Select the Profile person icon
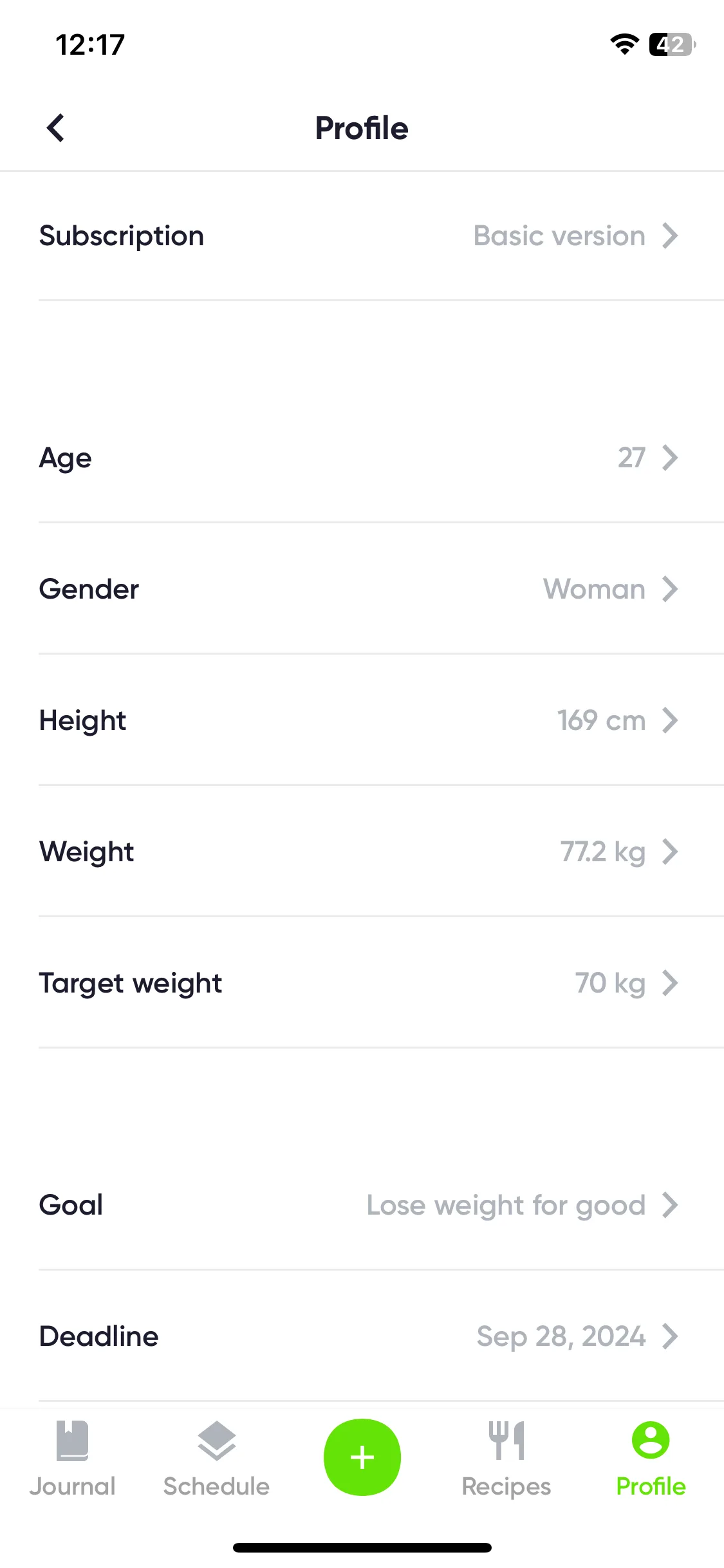This screenshot has width=724, height=1568. click(x=651, y=1439)
